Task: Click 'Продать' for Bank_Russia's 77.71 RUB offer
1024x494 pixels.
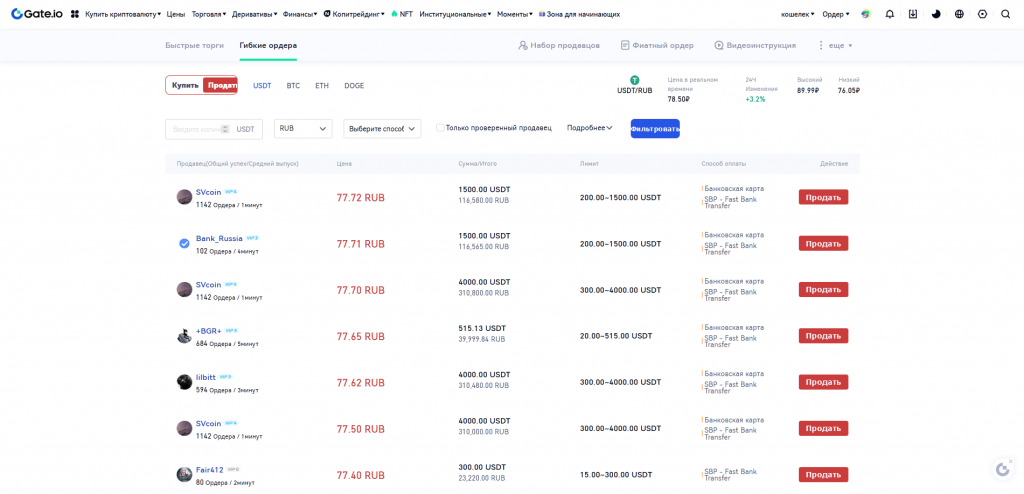Action: pos(822,243)
